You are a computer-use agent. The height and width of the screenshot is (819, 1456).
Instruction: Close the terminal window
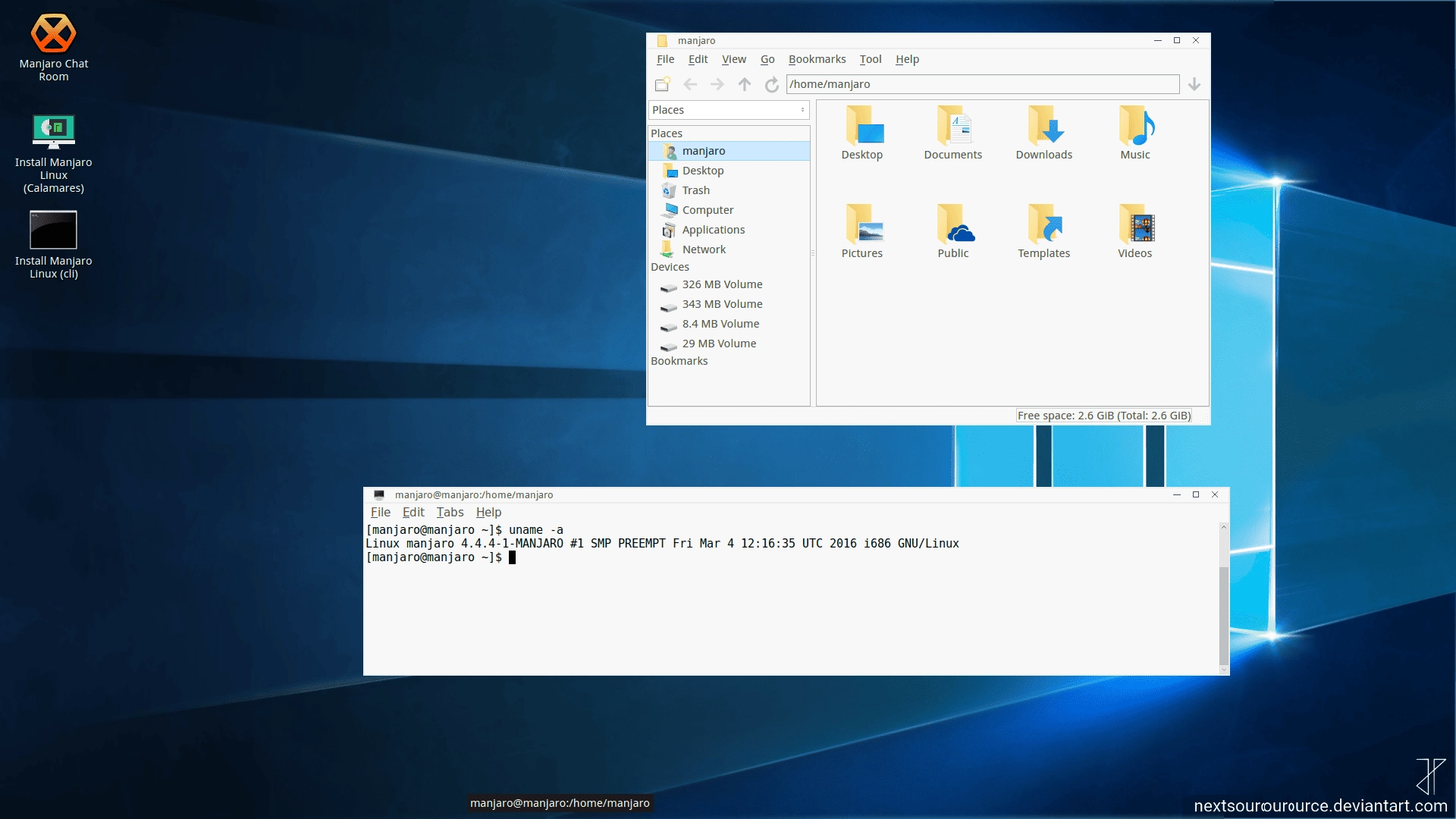1215,494
